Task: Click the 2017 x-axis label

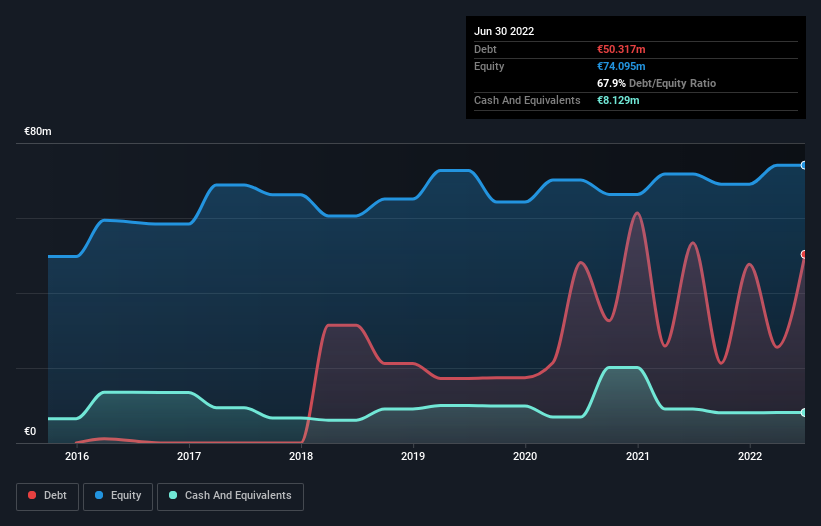Action: (189, 456)
